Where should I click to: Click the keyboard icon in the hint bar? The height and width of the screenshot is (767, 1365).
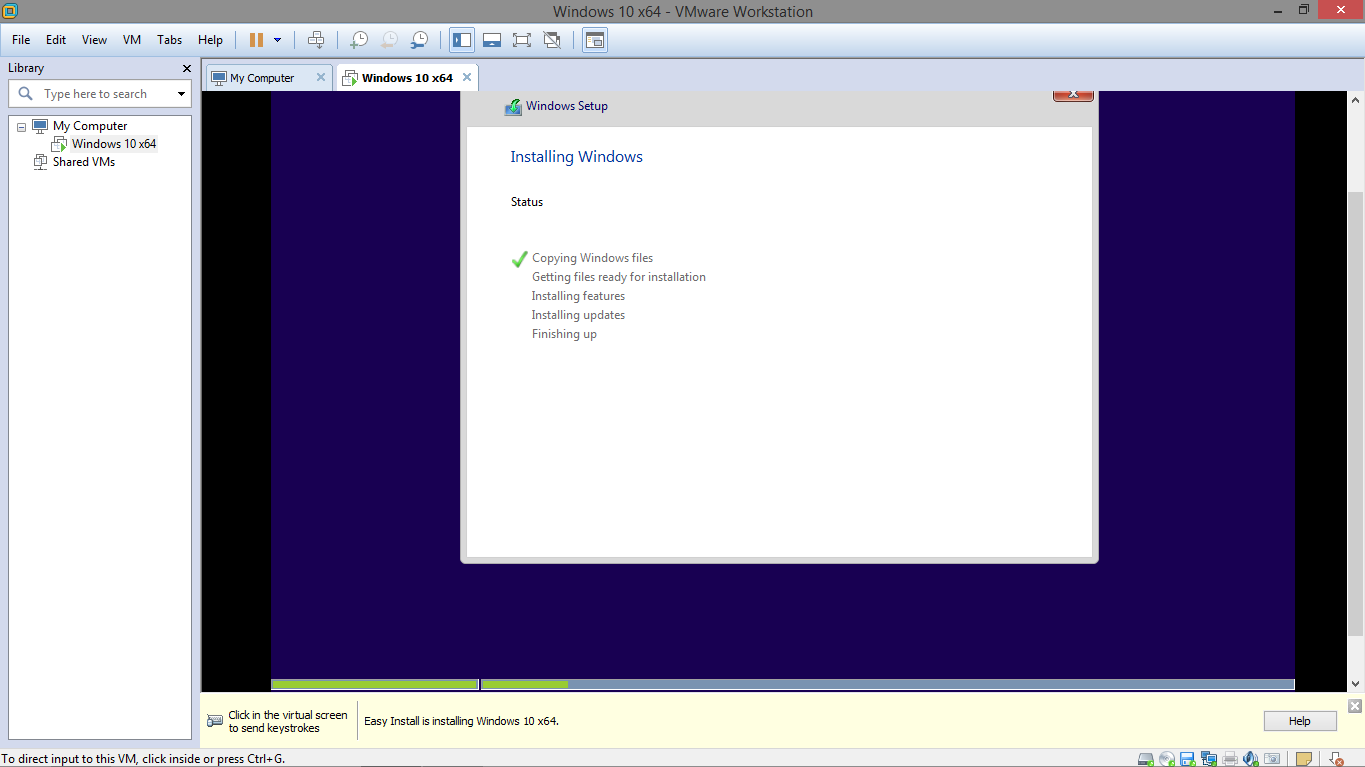tap(215, 721)
